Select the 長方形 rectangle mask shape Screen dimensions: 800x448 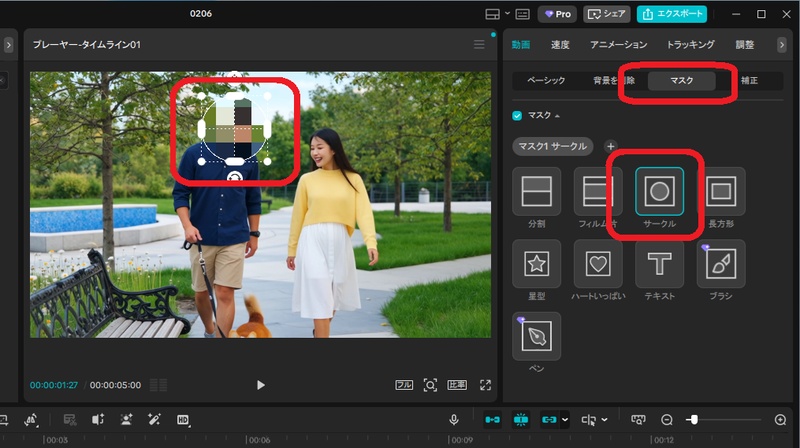pyautogui.click(x=720, y=191)
